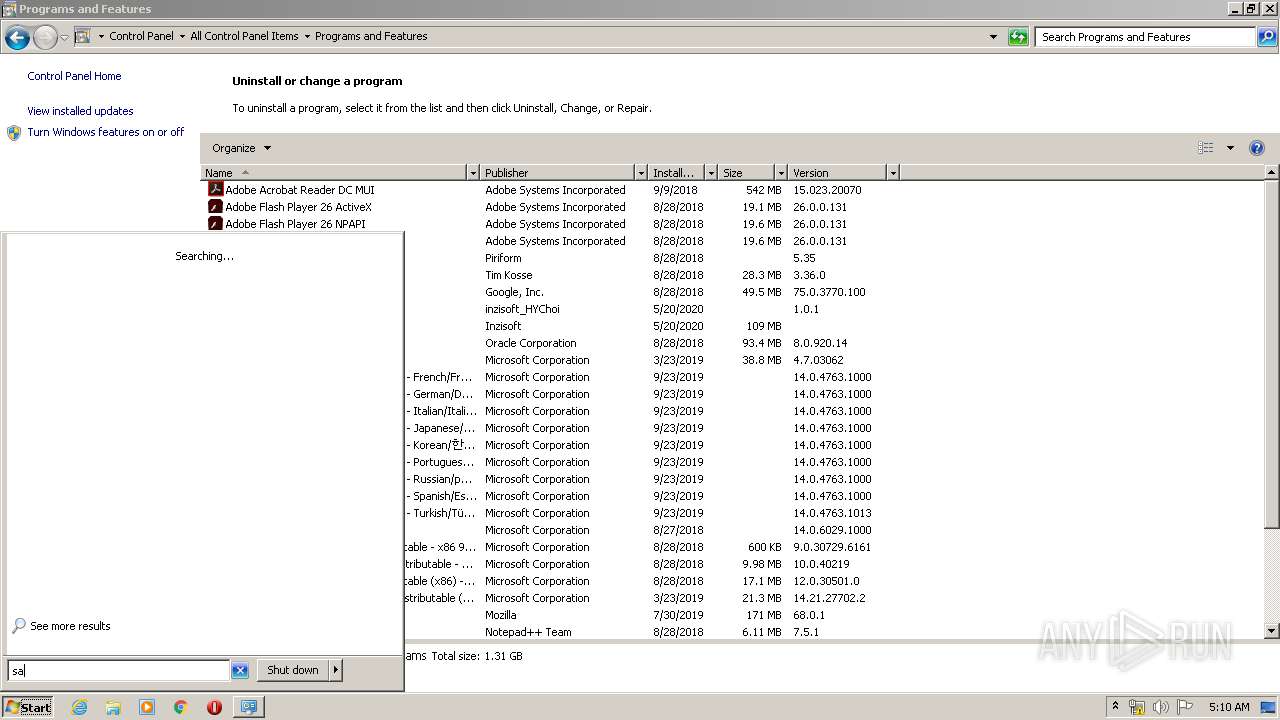Click the Back navigation arrow
The width and height of the screenshot is (1280, 720).
pos(17,37)
